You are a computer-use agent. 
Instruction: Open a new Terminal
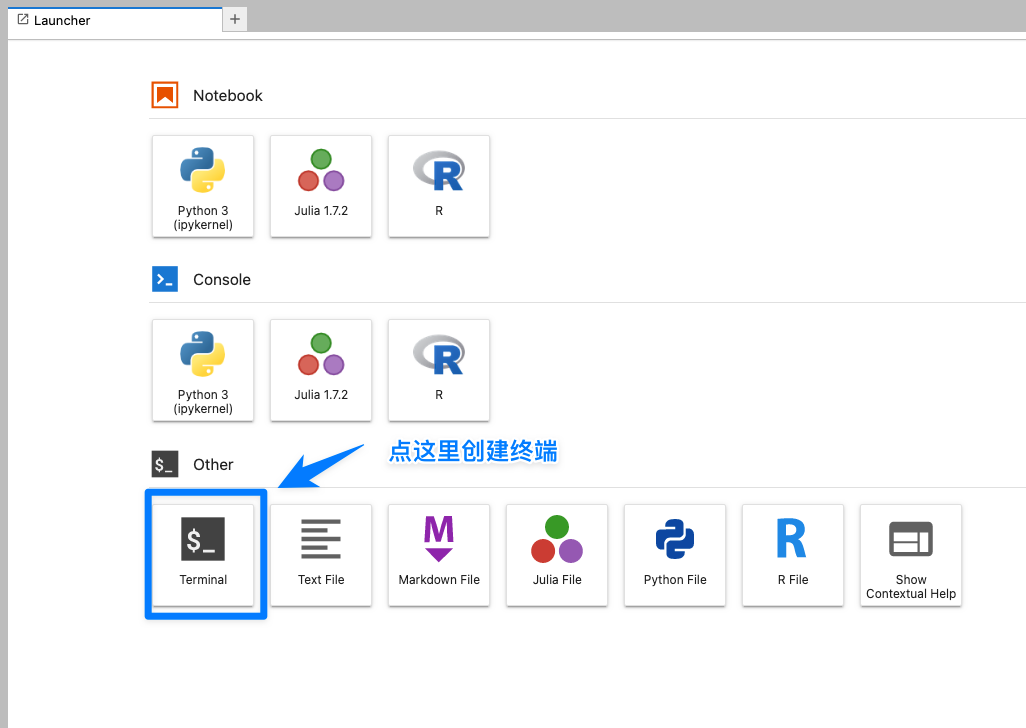pyautogui.click(x=203, y=555)
